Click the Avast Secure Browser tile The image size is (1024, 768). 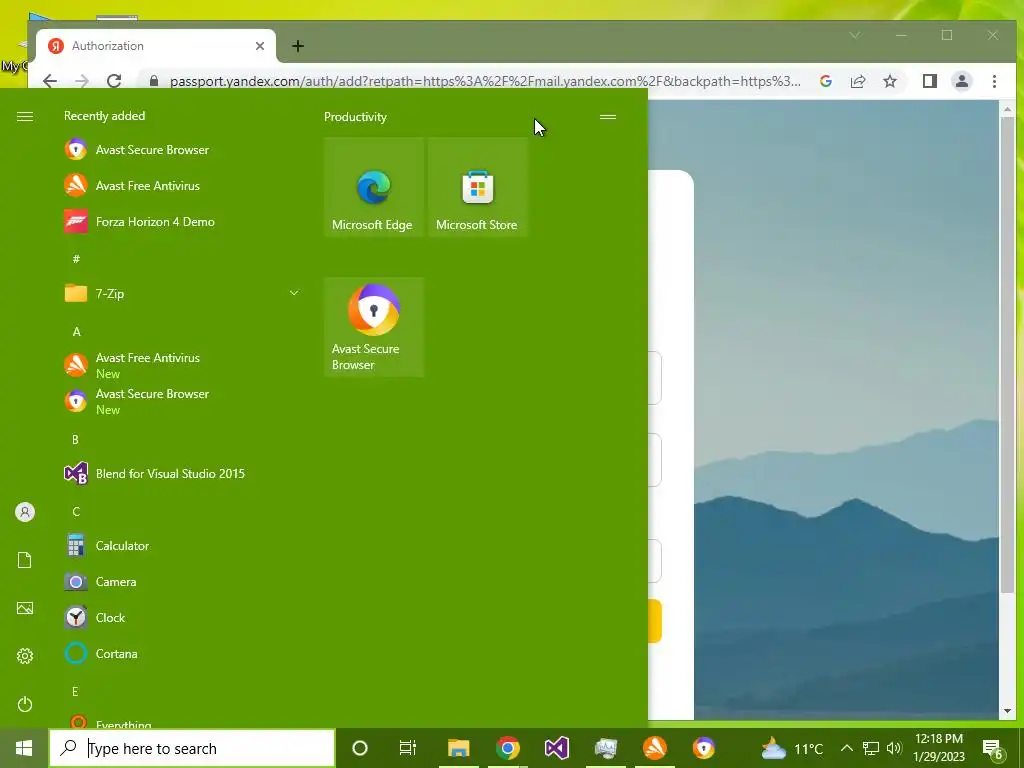pyautogui.click(x=374, y=327)
